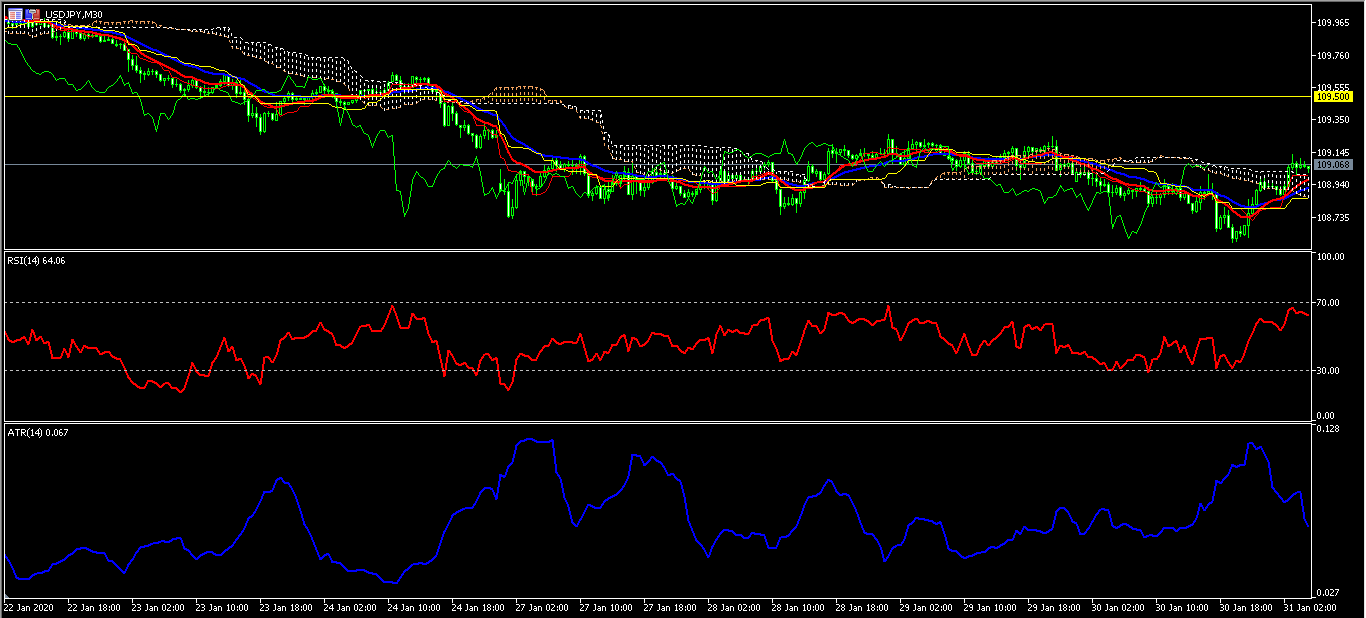The height and width of the screenshot is (618, 1366).
Task: Click the 109.965 price scale label
Action: coord(1333,22)
